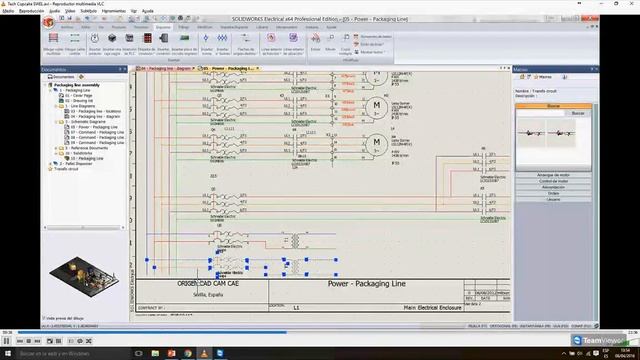Stop VLC playback with stop button

(x=29, y=341)
